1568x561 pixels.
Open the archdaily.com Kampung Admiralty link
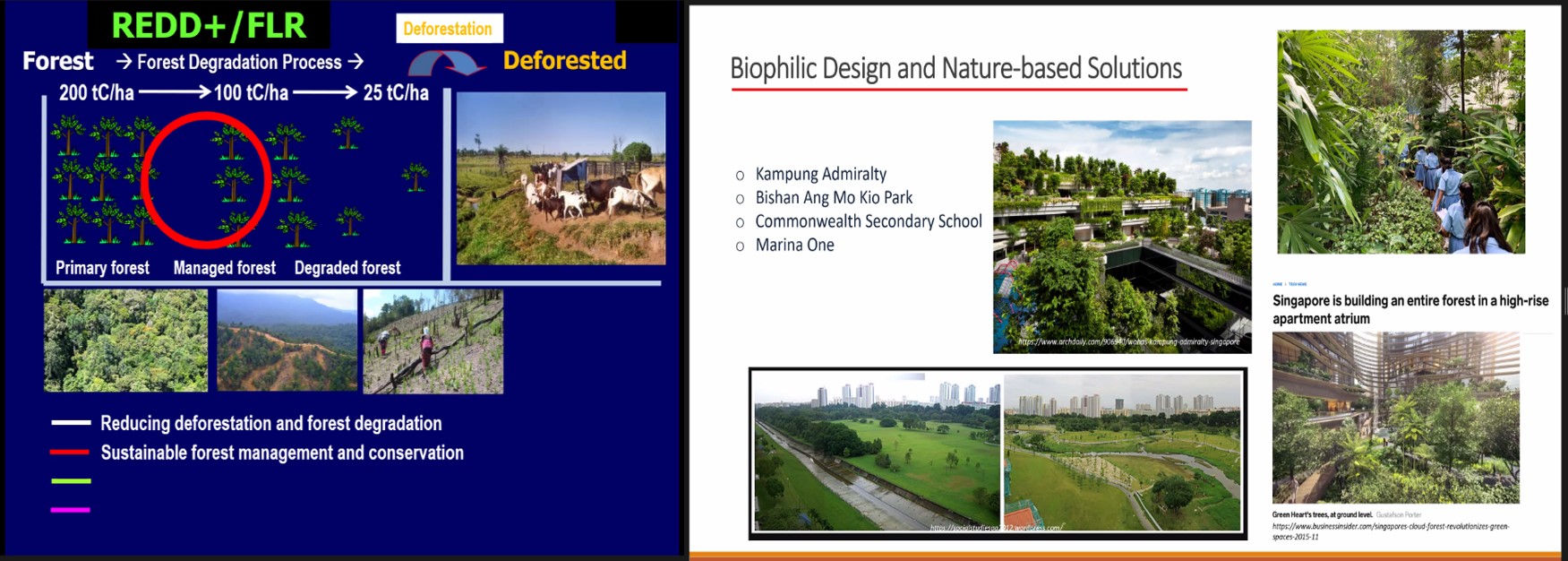point(1128,341)
